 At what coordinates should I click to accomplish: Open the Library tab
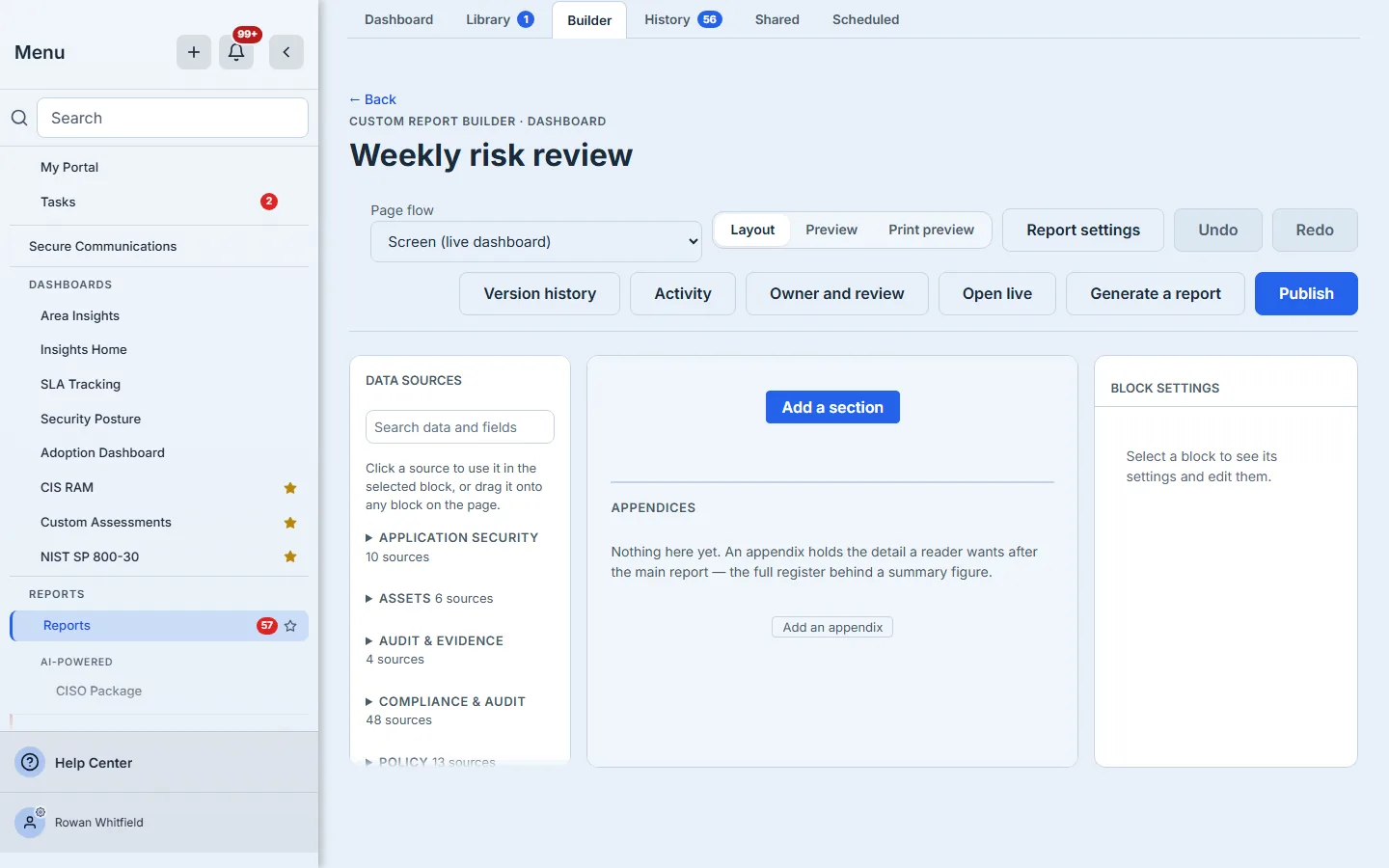click(x=500, y=19)
